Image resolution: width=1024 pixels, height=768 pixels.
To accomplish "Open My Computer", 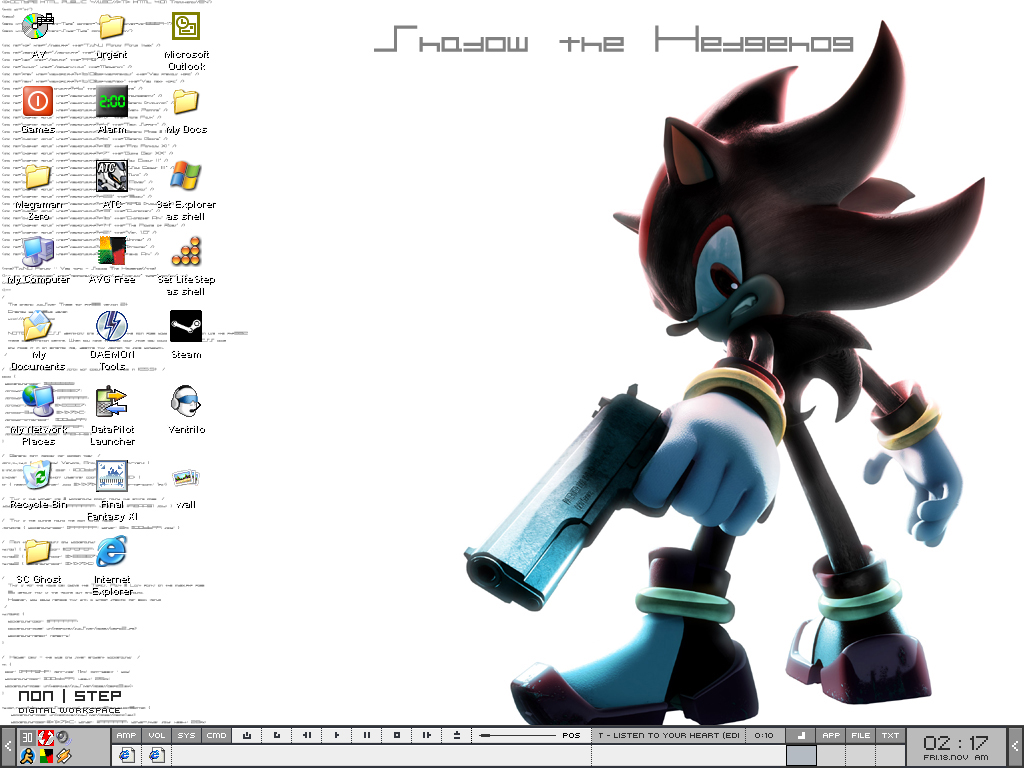I will point(38,251).
